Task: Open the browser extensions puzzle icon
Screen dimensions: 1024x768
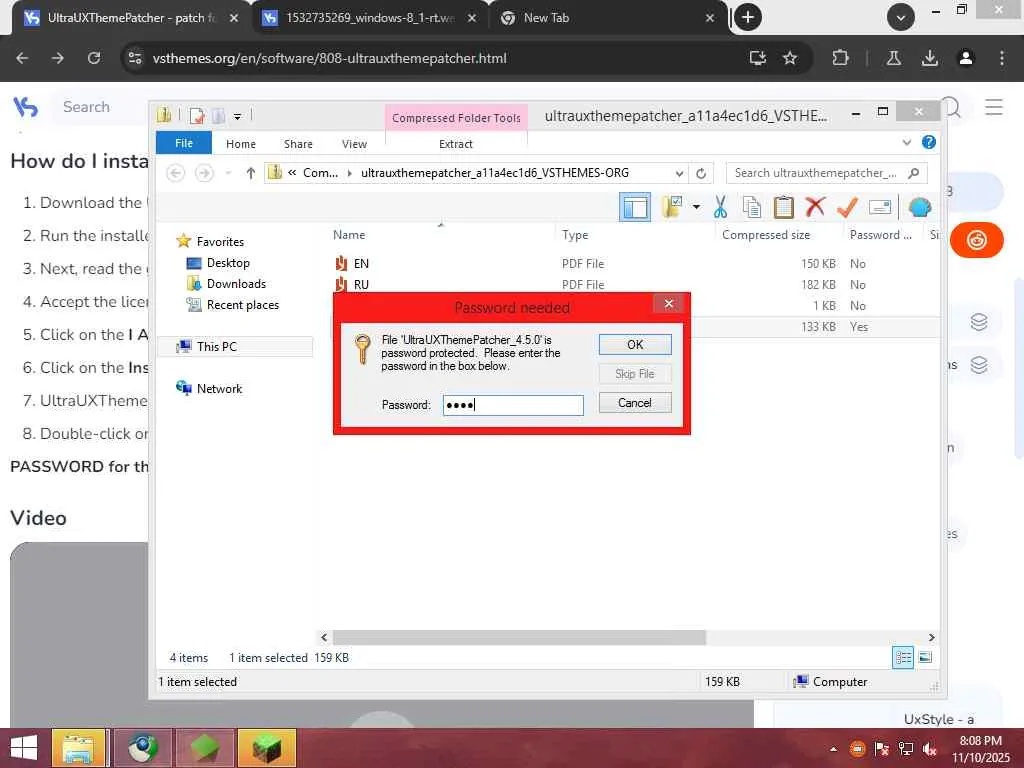Action: point(840,58)
